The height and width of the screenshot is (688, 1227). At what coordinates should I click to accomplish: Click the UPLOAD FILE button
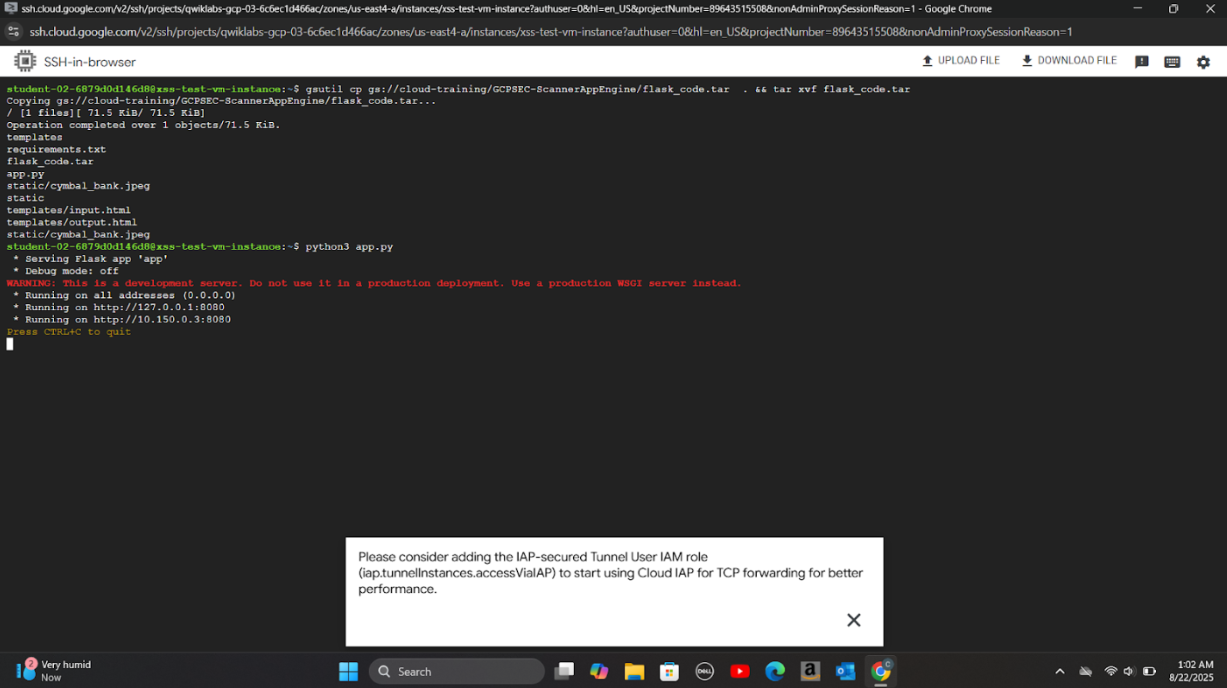click(x=960, y=61)
